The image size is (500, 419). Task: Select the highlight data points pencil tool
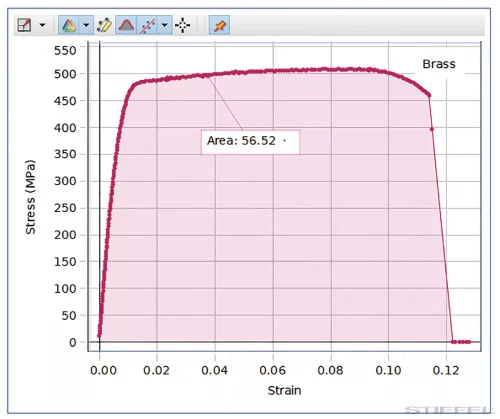[x=104, y=25]
